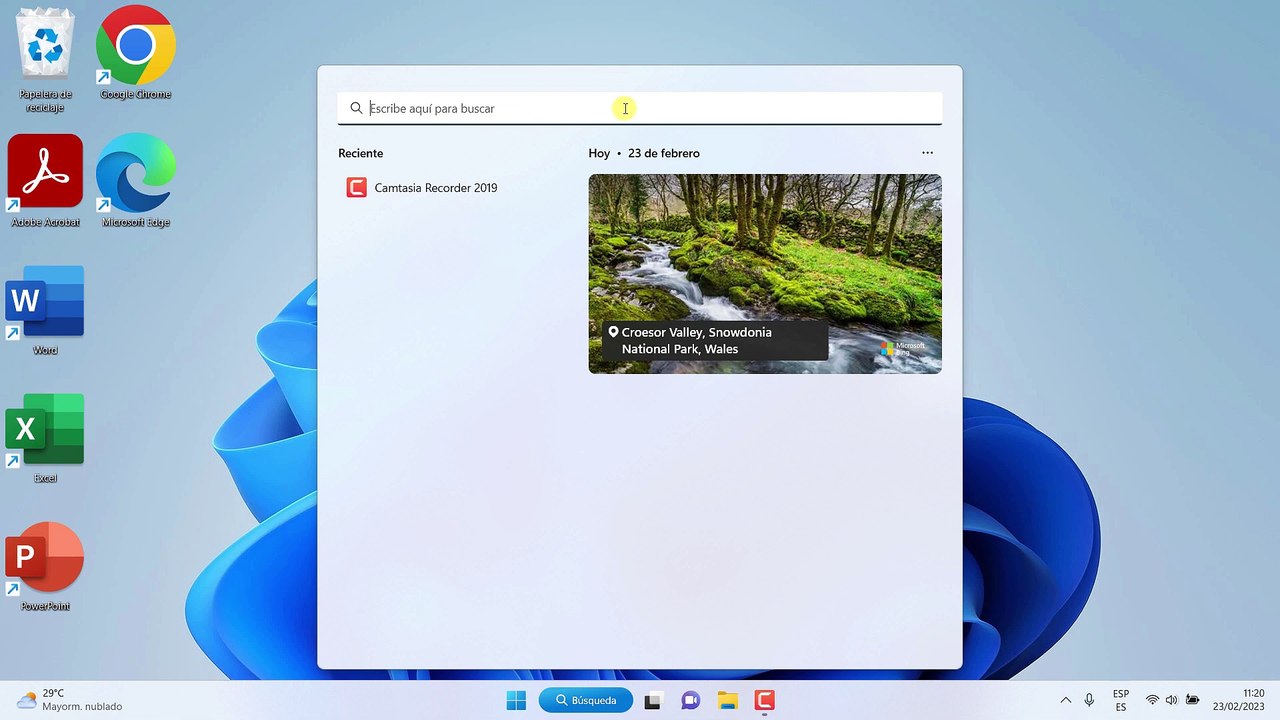Open the three-dots options menu in search panel
This screenshot has height=720, width=1280.
click(927, 153)
